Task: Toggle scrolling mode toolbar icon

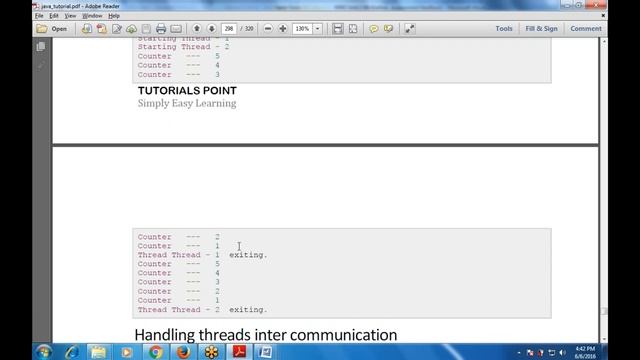Action: [x=338, y=29]
